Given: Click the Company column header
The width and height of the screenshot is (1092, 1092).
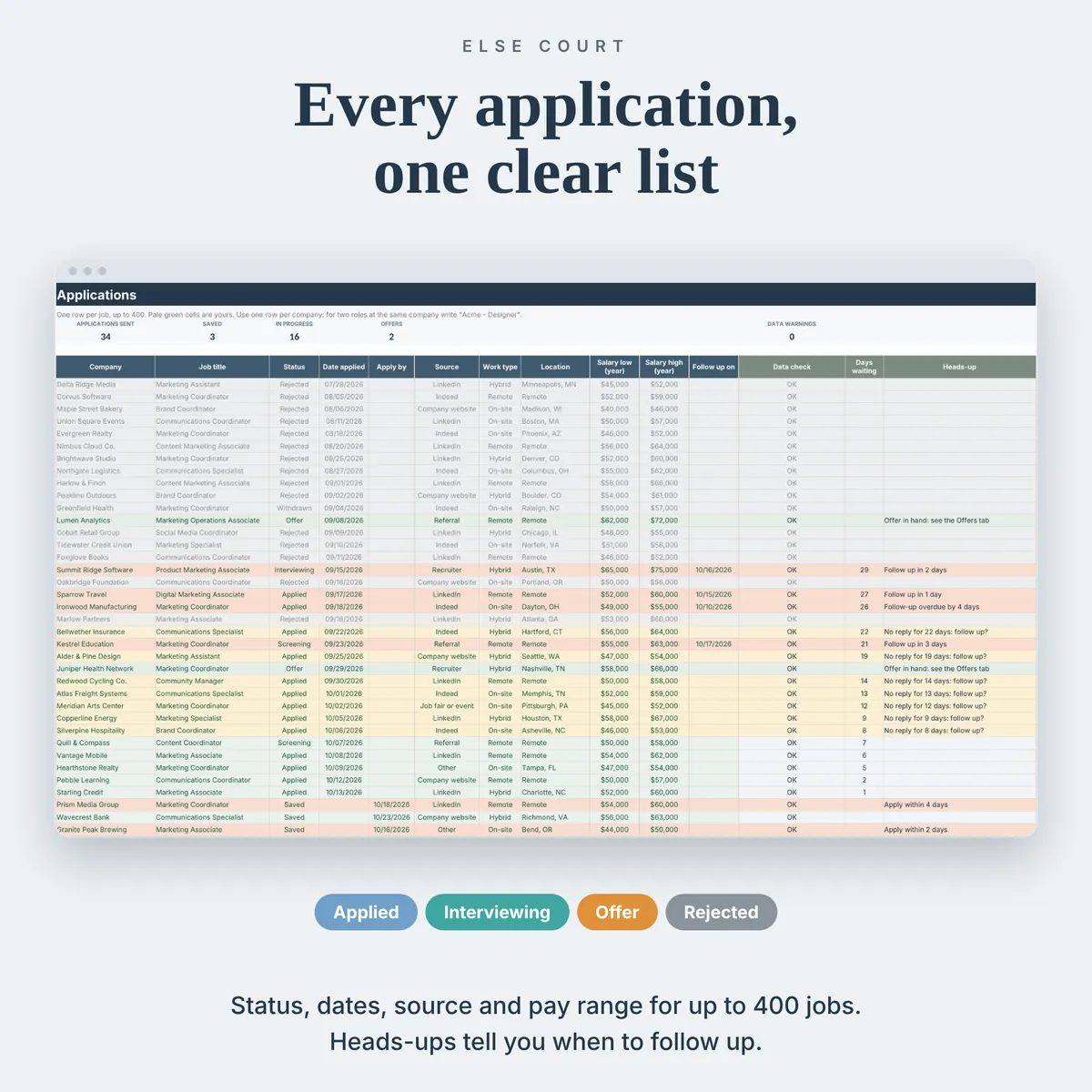Looking at the screenshot, I should [x=106, y=367].
